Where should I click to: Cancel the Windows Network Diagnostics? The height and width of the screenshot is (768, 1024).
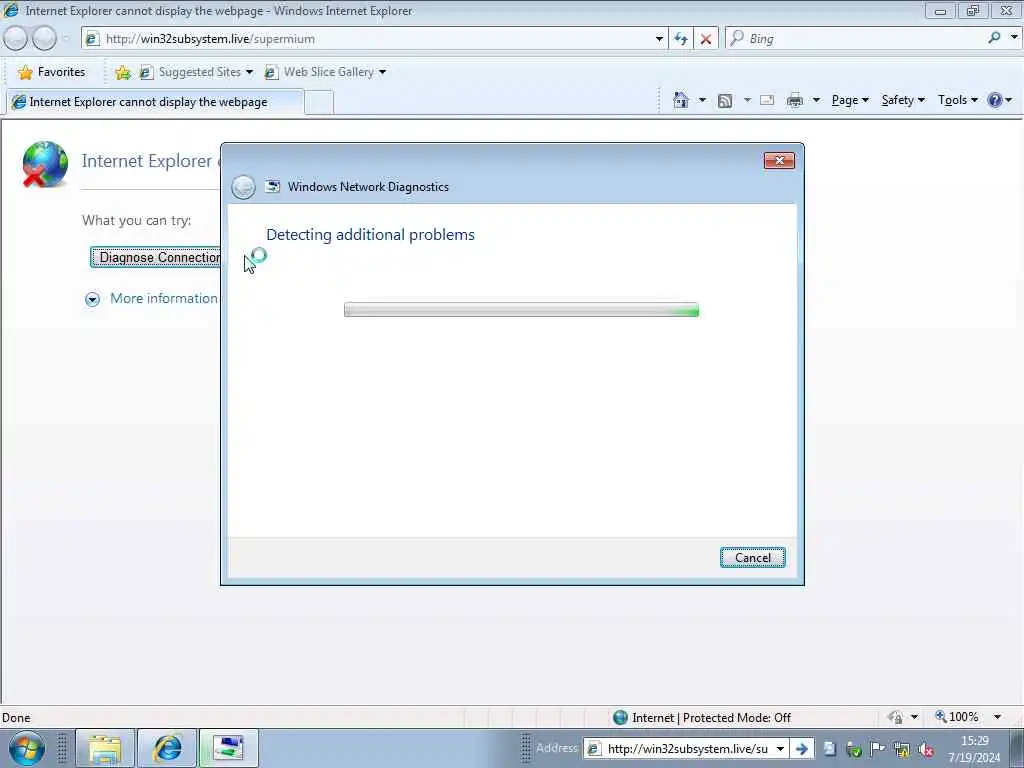point(752,558)
